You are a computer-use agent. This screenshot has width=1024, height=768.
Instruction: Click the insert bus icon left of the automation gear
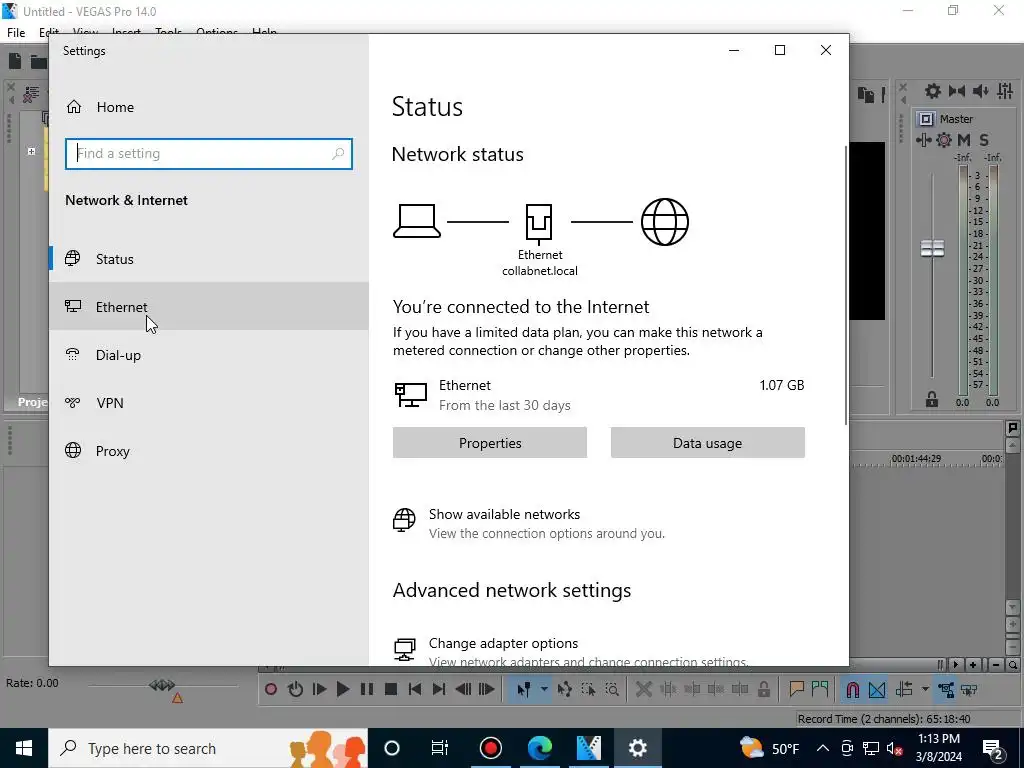coord(924,140)
